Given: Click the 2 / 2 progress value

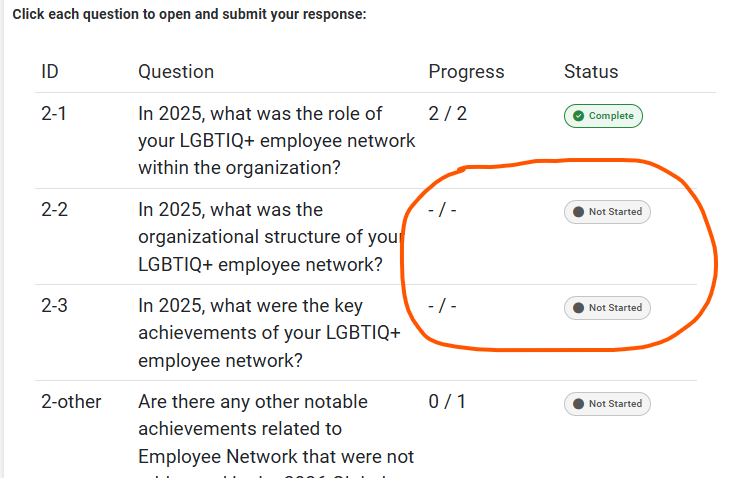Looking at the screenshot, I should tap(447, 114).
